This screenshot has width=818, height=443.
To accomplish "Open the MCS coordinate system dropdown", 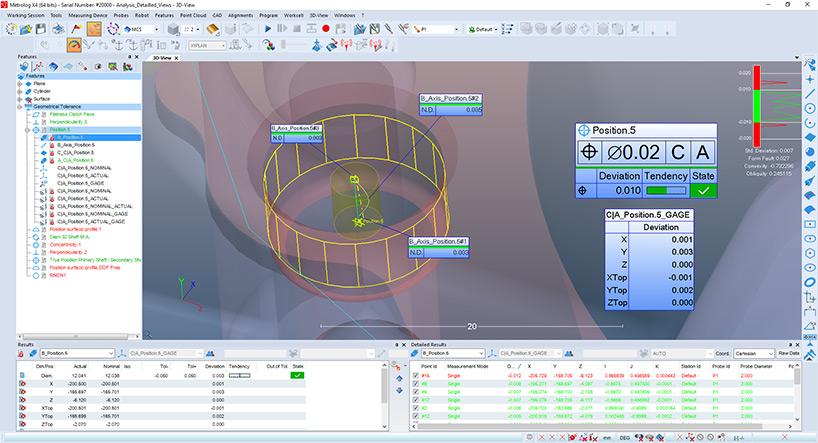I will point(149,30).
